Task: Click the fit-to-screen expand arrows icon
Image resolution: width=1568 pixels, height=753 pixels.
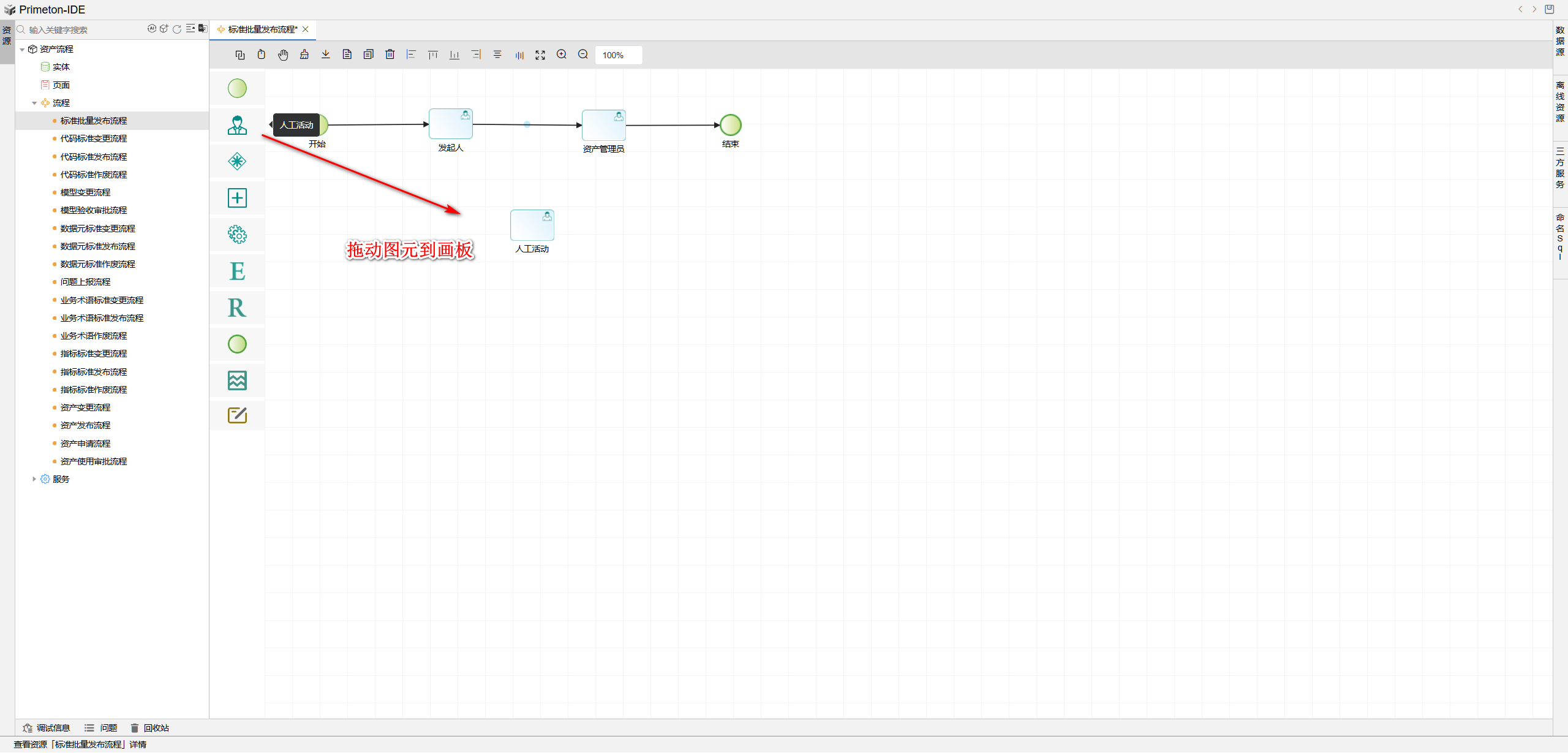Action: [x=540, y=55]
